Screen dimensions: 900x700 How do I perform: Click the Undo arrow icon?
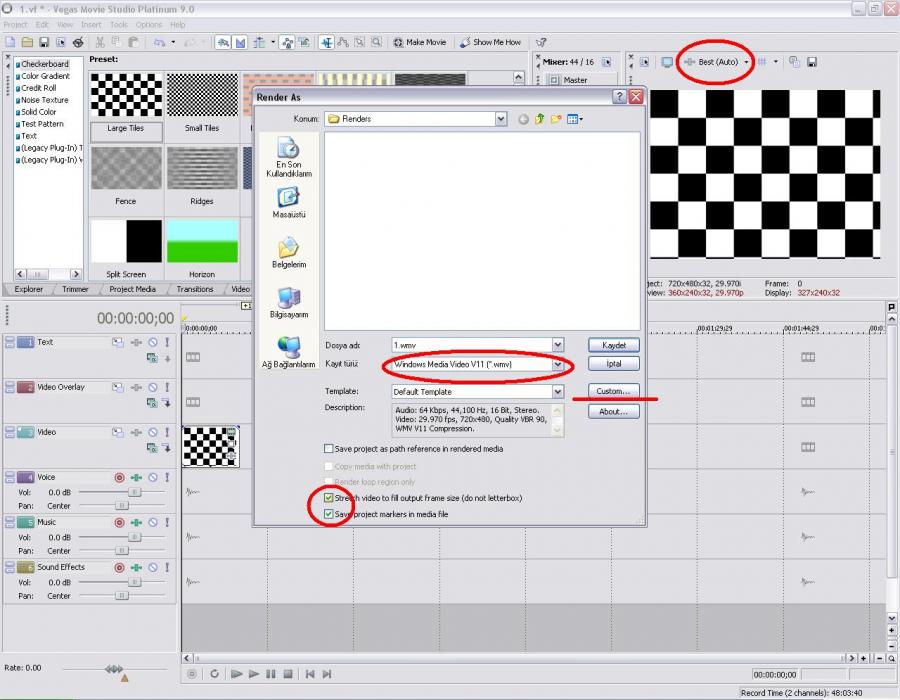click(159, 42)
